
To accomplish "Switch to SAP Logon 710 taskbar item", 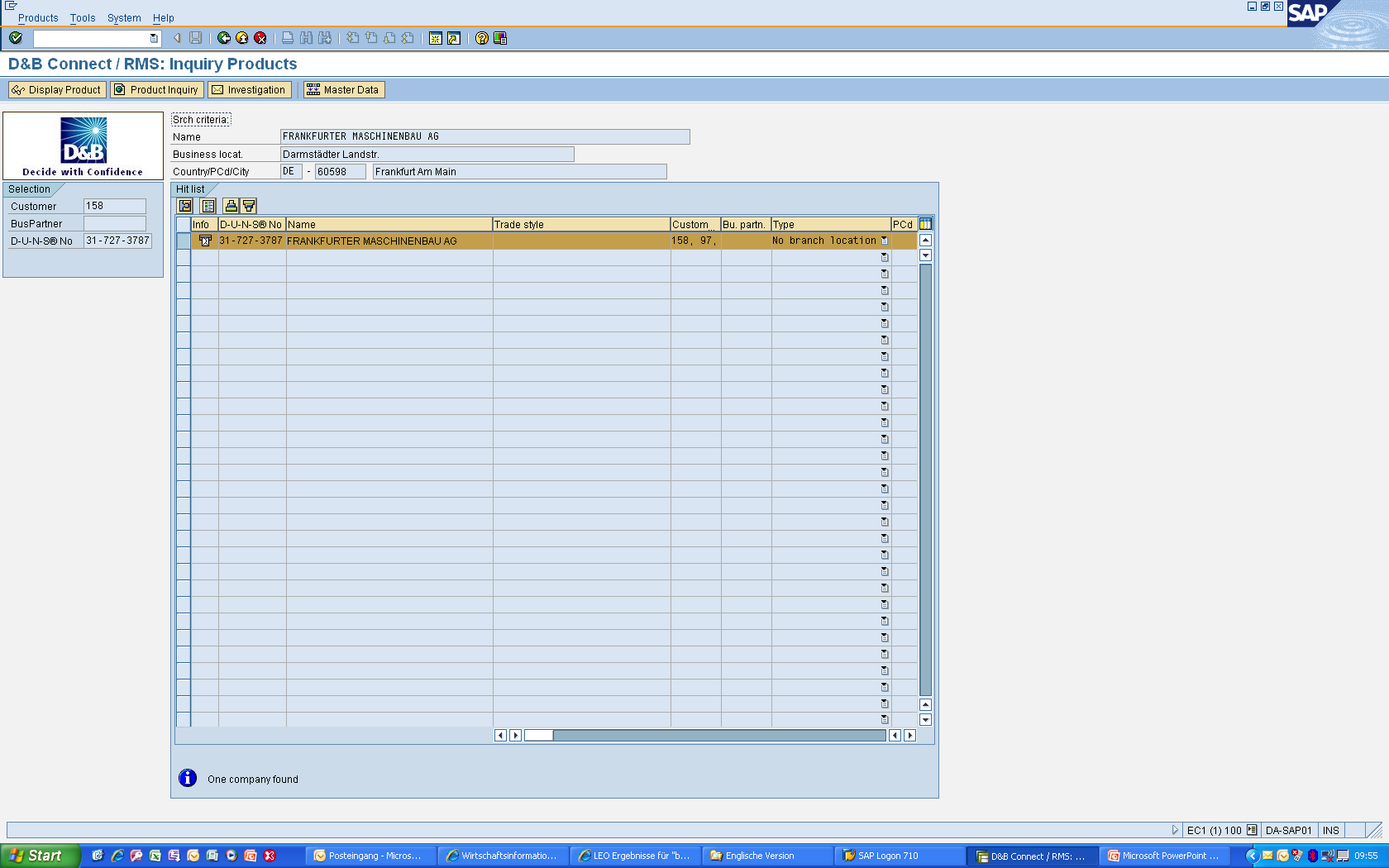I will 900,856.
